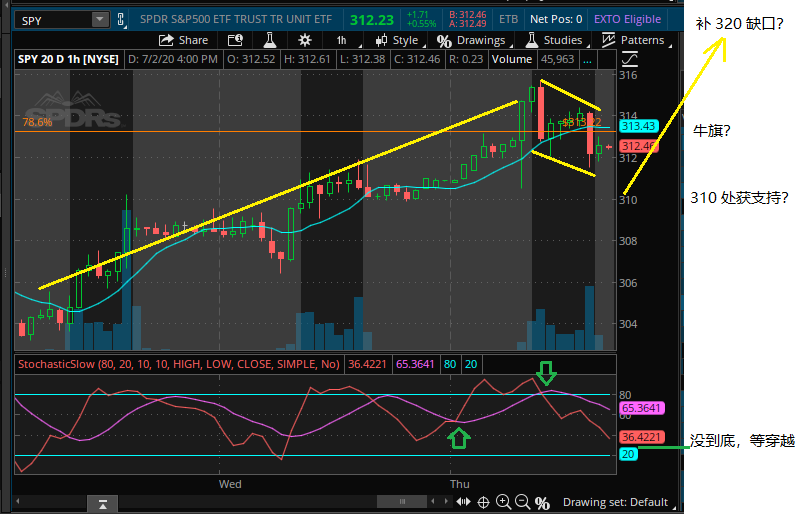
Task: Open the SPY symbol dropdown arrow
Action: (x=100, y=19)
